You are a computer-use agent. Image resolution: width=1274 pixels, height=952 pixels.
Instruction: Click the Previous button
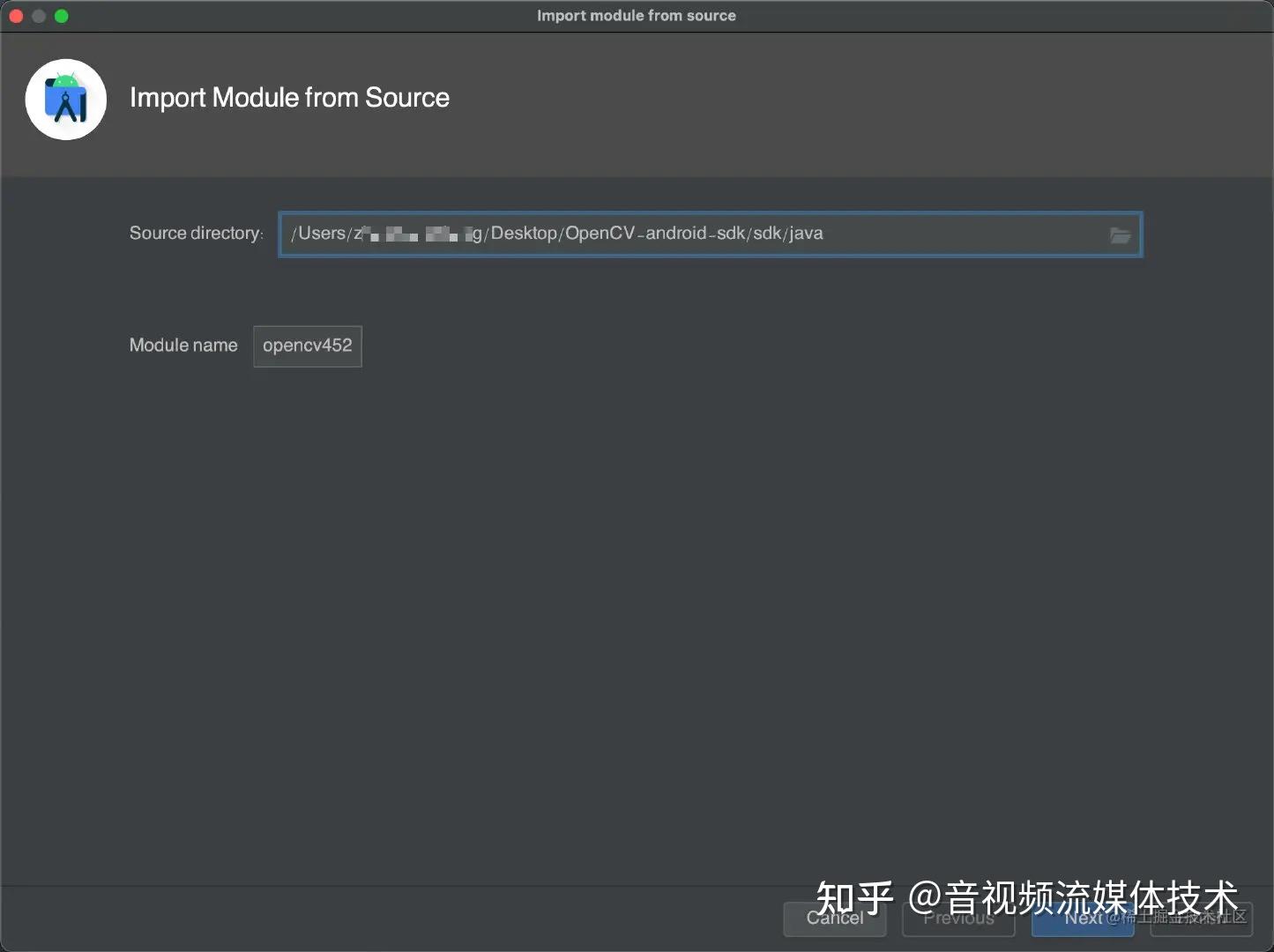958,919
